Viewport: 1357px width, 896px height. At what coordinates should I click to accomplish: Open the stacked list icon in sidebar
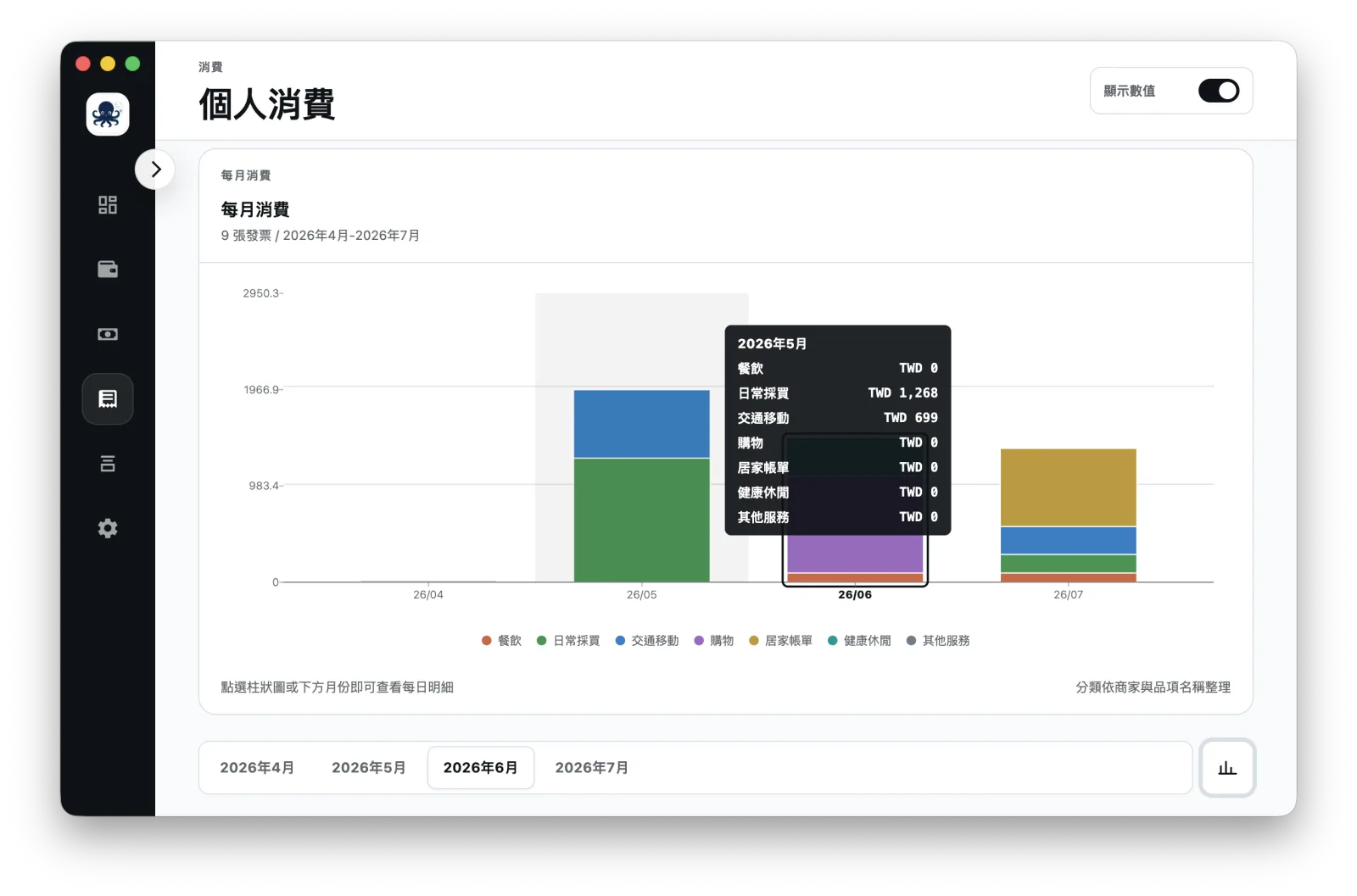coord(108,464)
